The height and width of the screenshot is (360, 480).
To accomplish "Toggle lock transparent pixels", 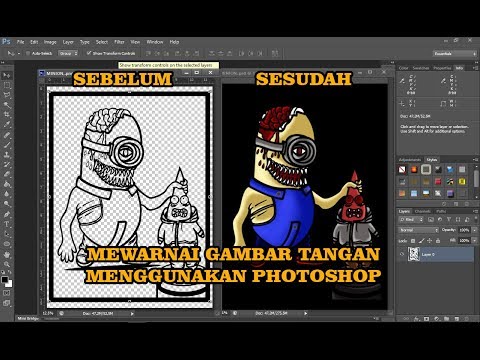I will 413,241.
